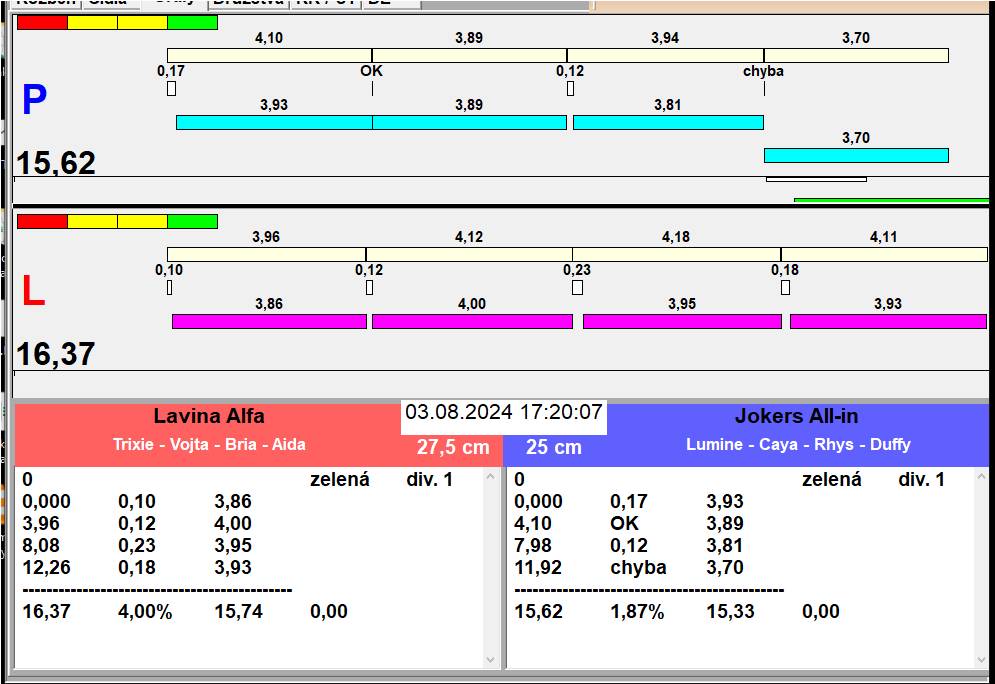Select the magenta bar labeled 3,93 in lane L

click(x=888, y=321)
